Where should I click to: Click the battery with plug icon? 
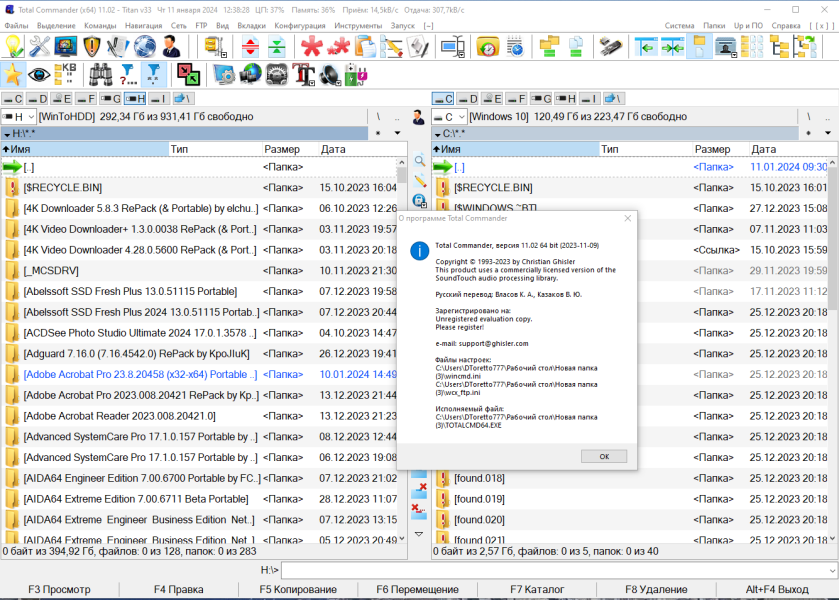(x=356, y=74)
